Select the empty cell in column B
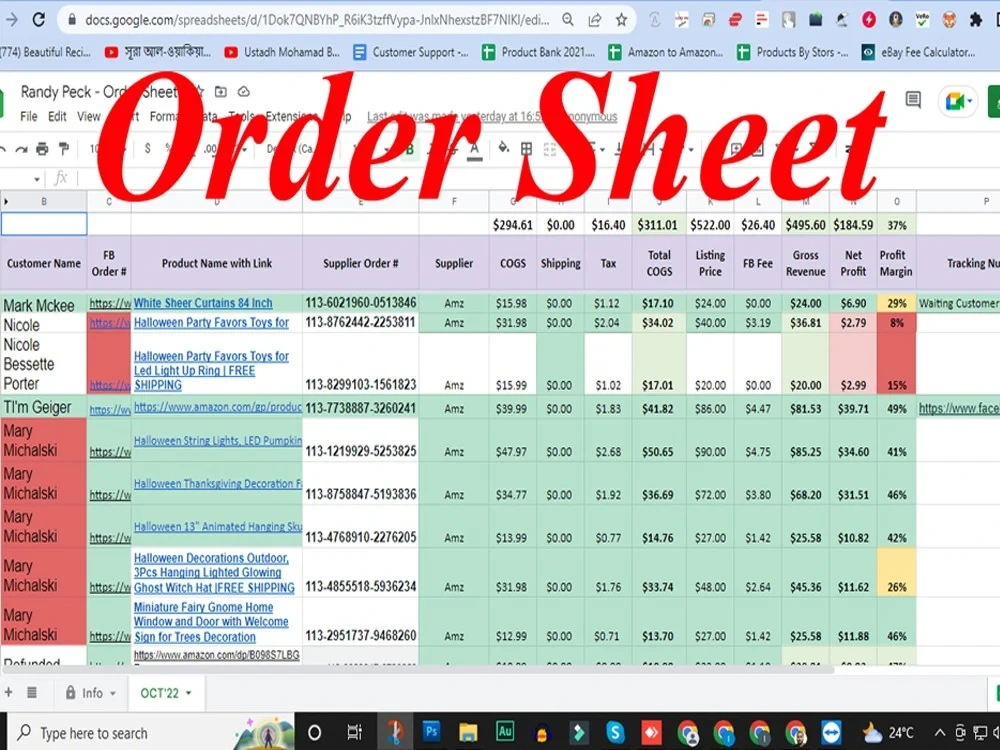This screenshot has height=750, width=1000. click(x=44, y=224)
